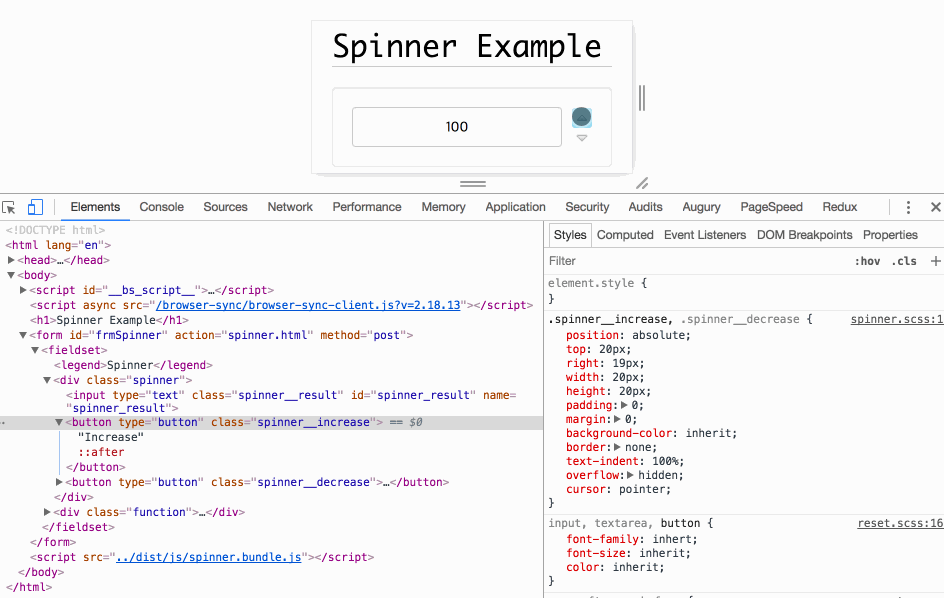This screenshot has height=598, width=944.
Task: Grab the viewport bottom-edge resize handle
Action: pyautogui.click(x=473, y=184)
